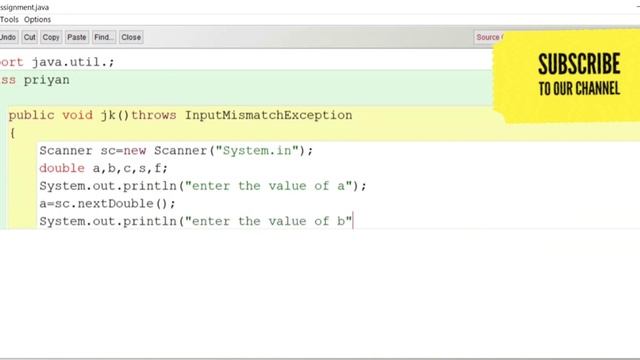Click the Copy toolbar button
Screen dimensions: 640x360
click(x=51, y=37)
